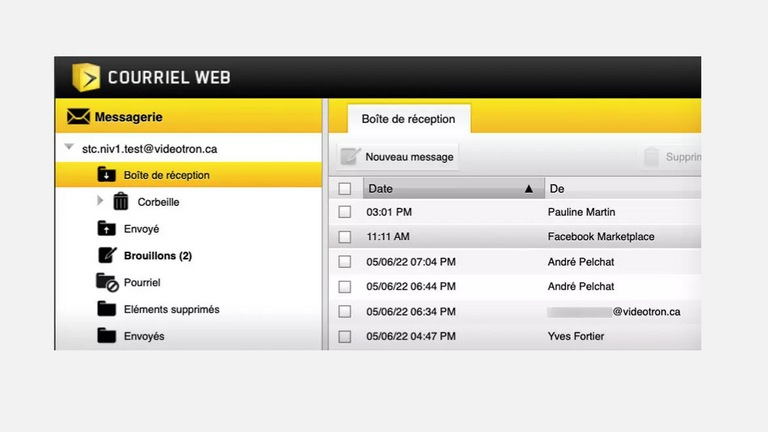Check the Pauline Martin message checkbox
Viewport: 768px width, 432px height.
click(345, 212)
